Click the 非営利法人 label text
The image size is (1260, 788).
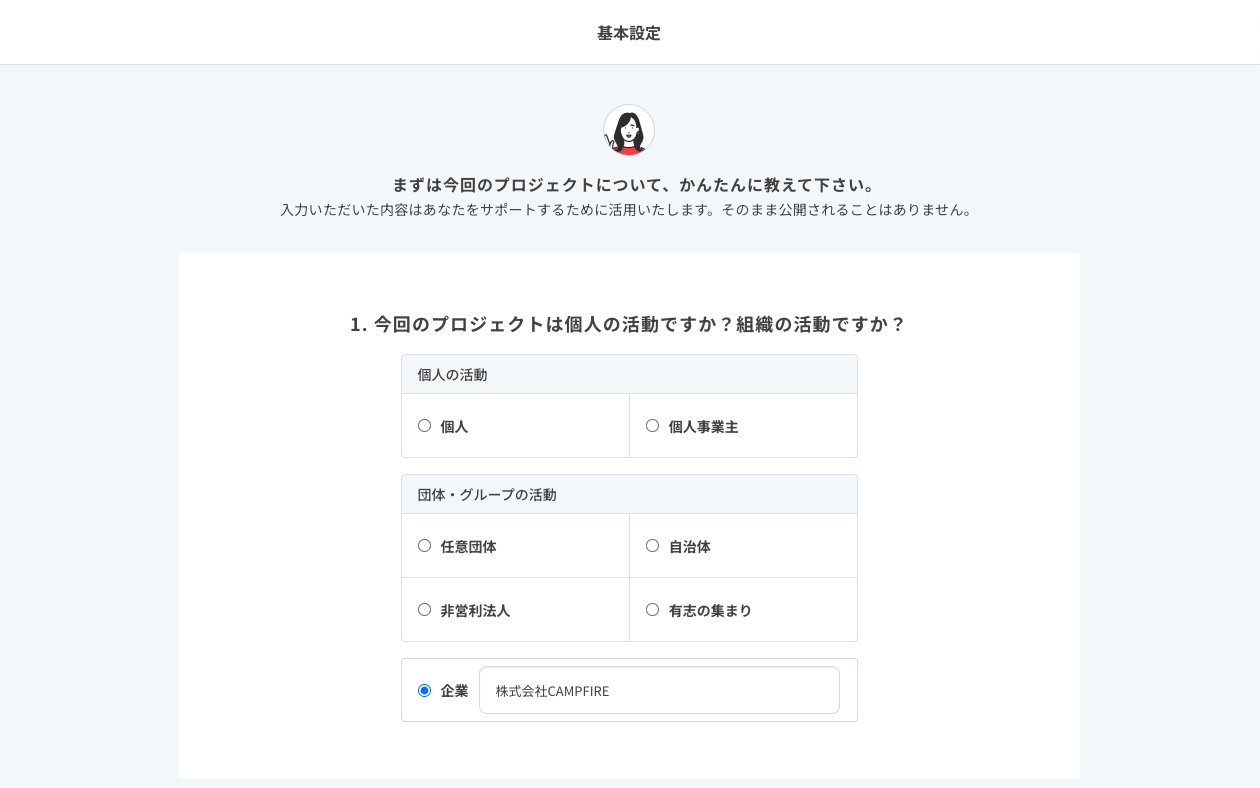(x=475, y=611)
